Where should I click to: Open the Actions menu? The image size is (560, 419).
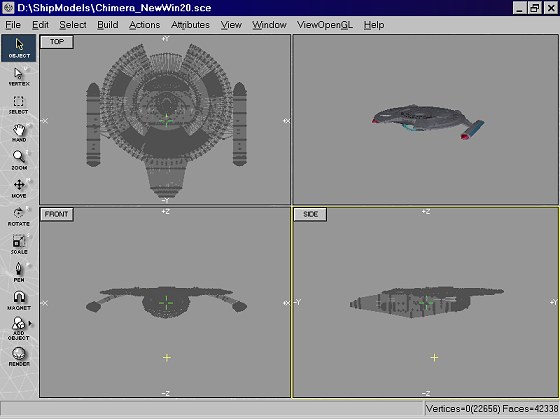[x=144, y=25]
